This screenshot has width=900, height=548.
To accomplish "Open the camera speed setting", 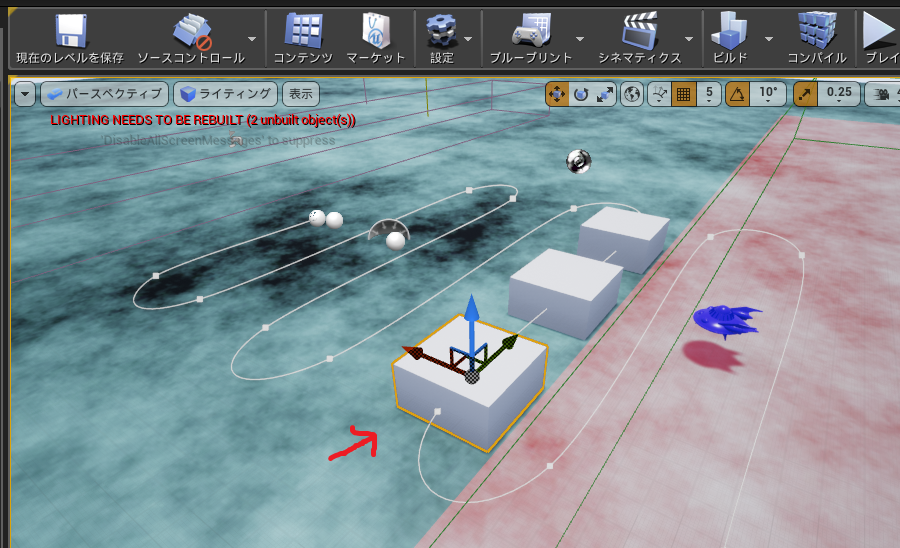I will 882,94.
